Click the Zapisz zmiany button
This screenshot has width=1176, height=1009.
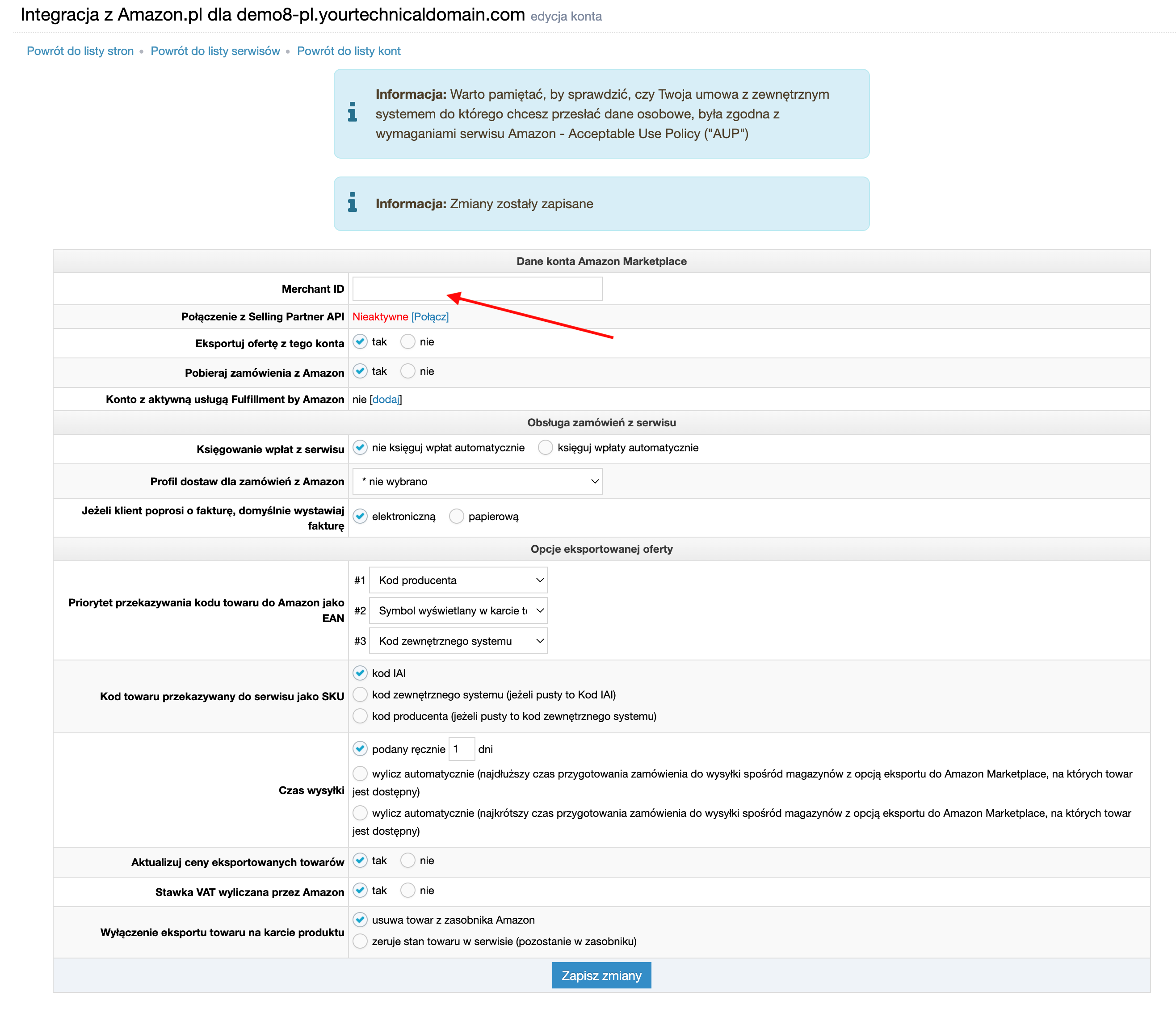coord(601,975)
